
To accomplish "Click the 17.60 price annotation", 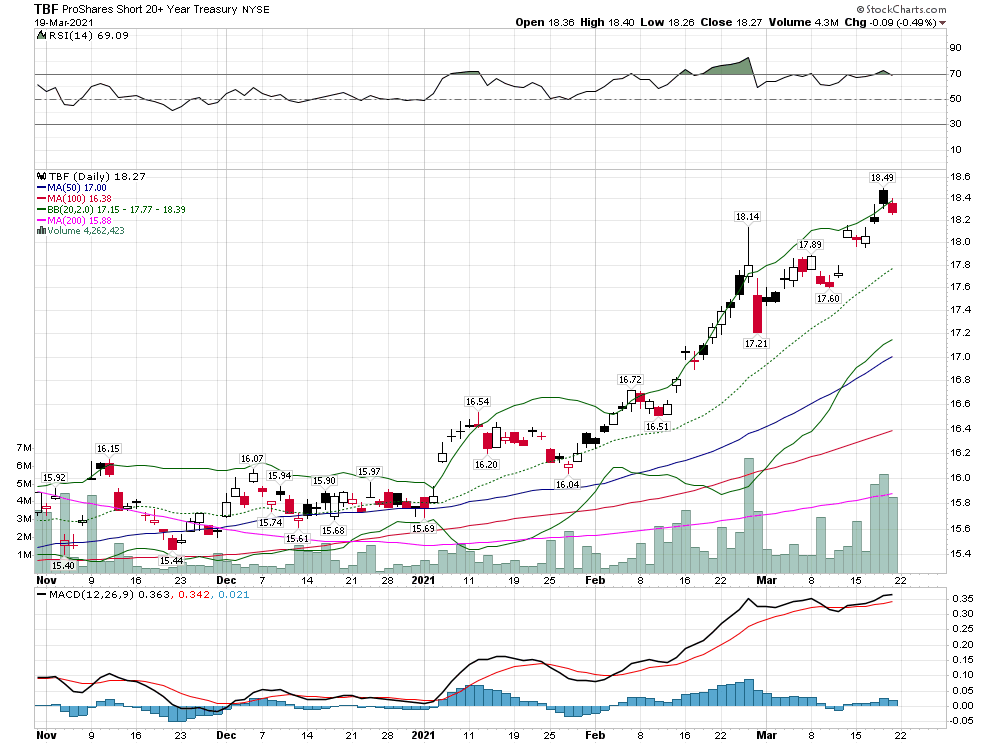I will 828,299.
